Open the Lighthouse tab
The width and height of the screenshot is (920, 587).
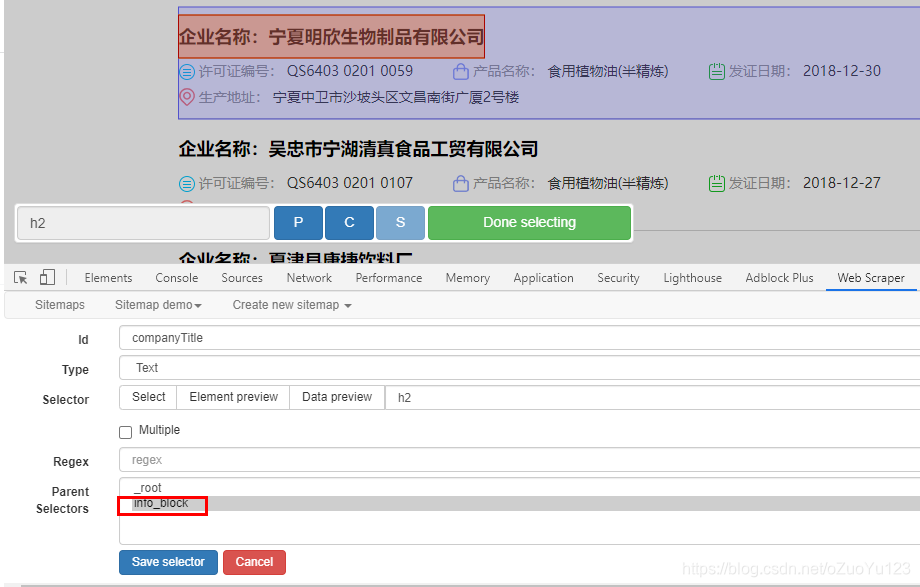pos(692,278)
